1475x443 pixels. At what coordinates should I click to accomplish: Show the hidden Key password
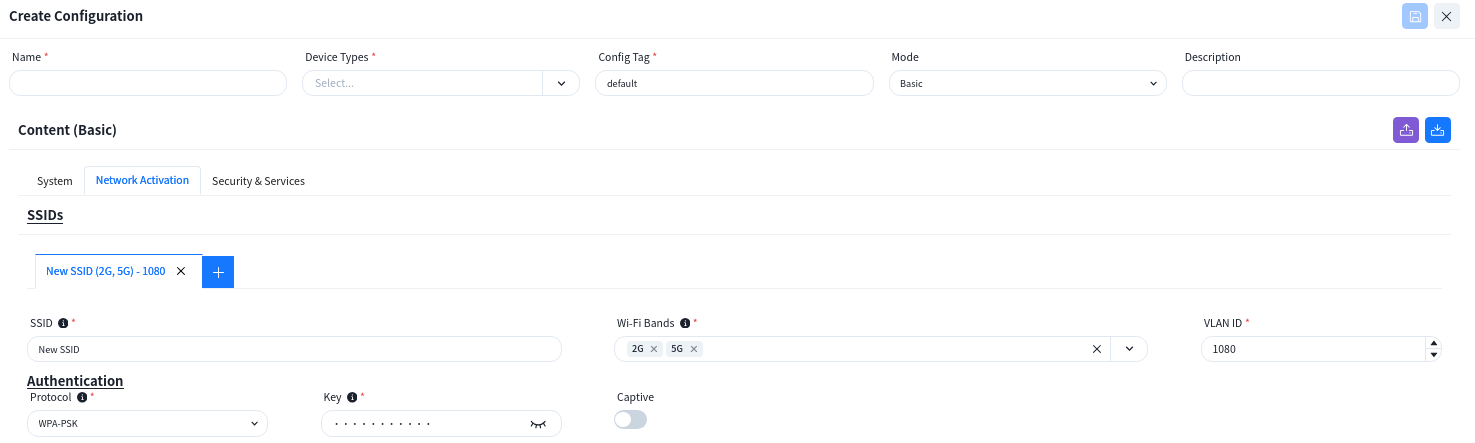538,424
